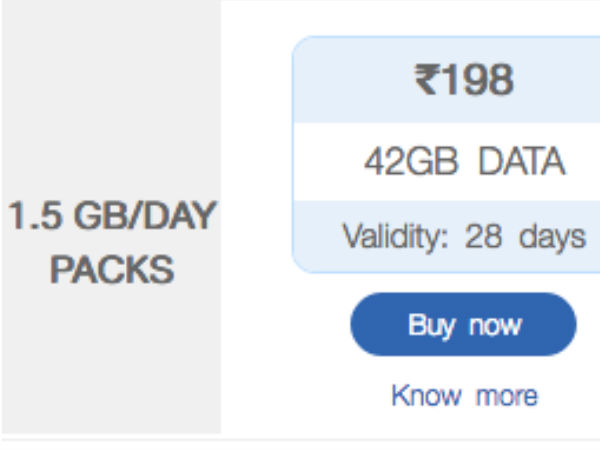Image resolution: width=600 pixels, height=450 pixels.
Task: Purchase the ₹198 plan via Buy now
Action: [x=463, y=325]
